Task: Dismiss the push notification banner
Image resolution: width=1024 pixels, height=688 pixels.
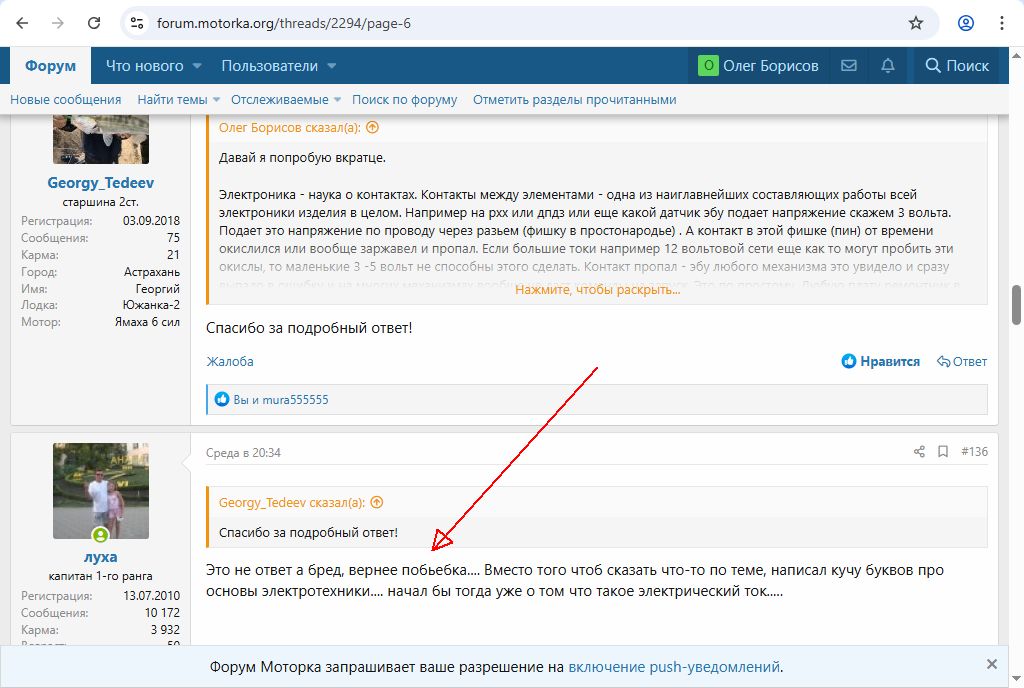Action: 991,664
